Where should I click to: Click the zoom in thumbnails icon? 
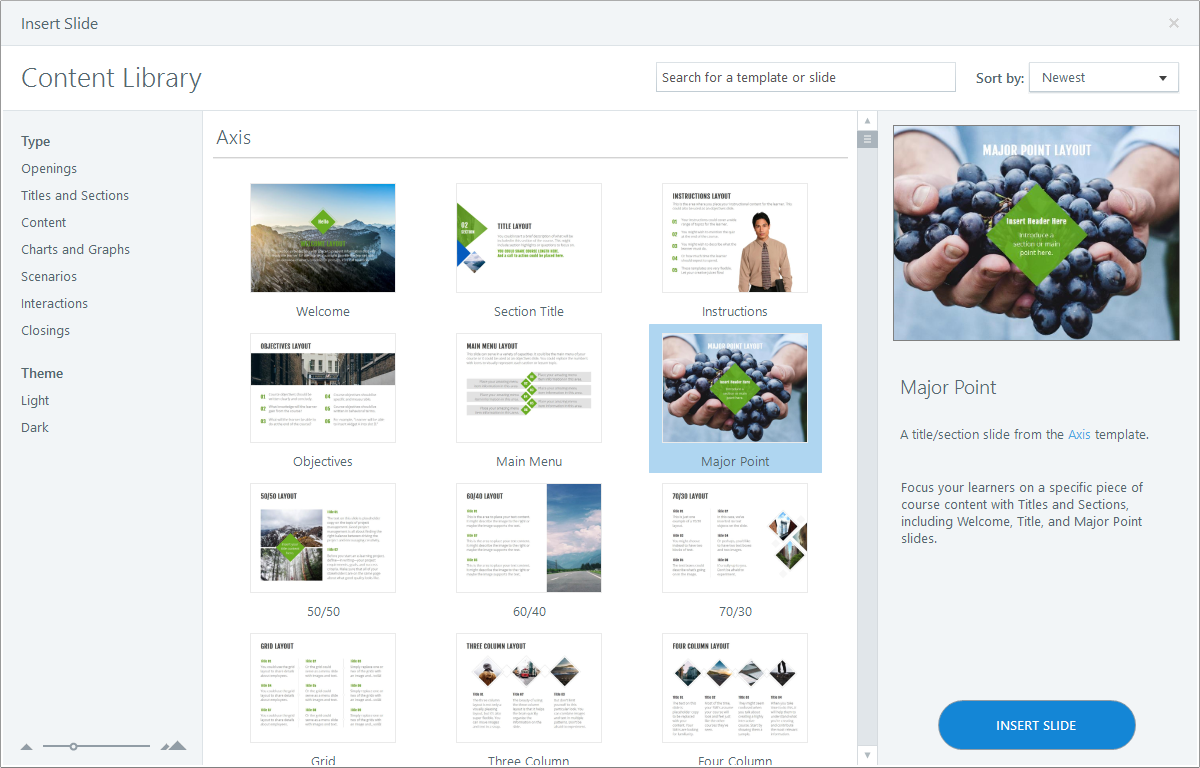172,745
